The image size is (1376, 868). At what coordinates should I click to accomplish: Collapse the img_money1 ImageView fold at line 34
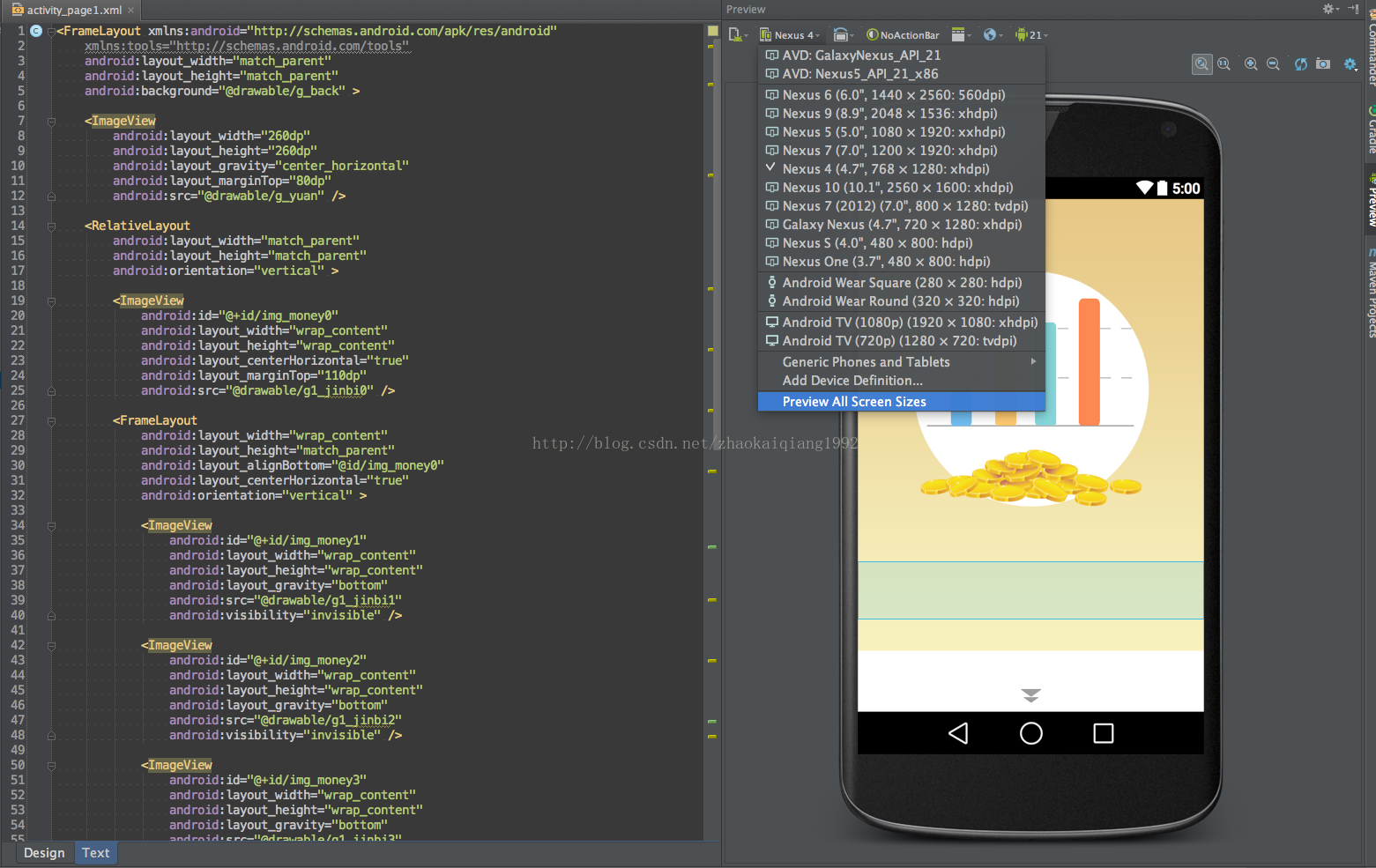coord(51,526)
